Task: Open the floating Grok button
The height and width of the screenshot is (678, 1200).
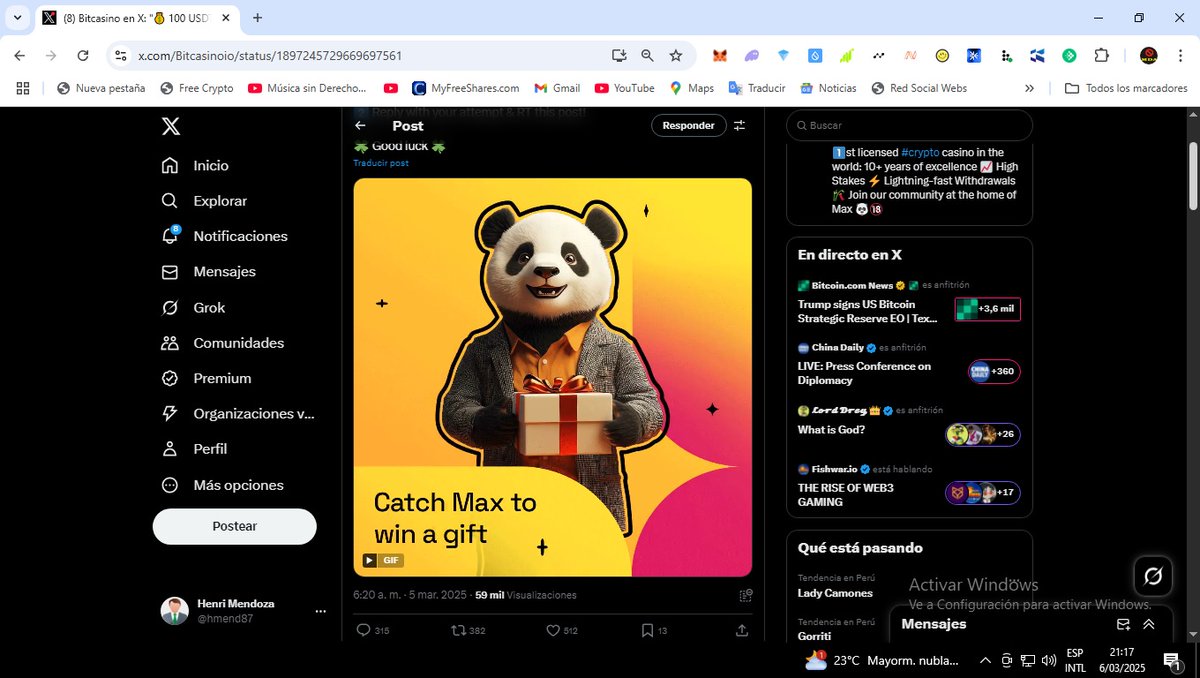Action: coord(1153,576)
